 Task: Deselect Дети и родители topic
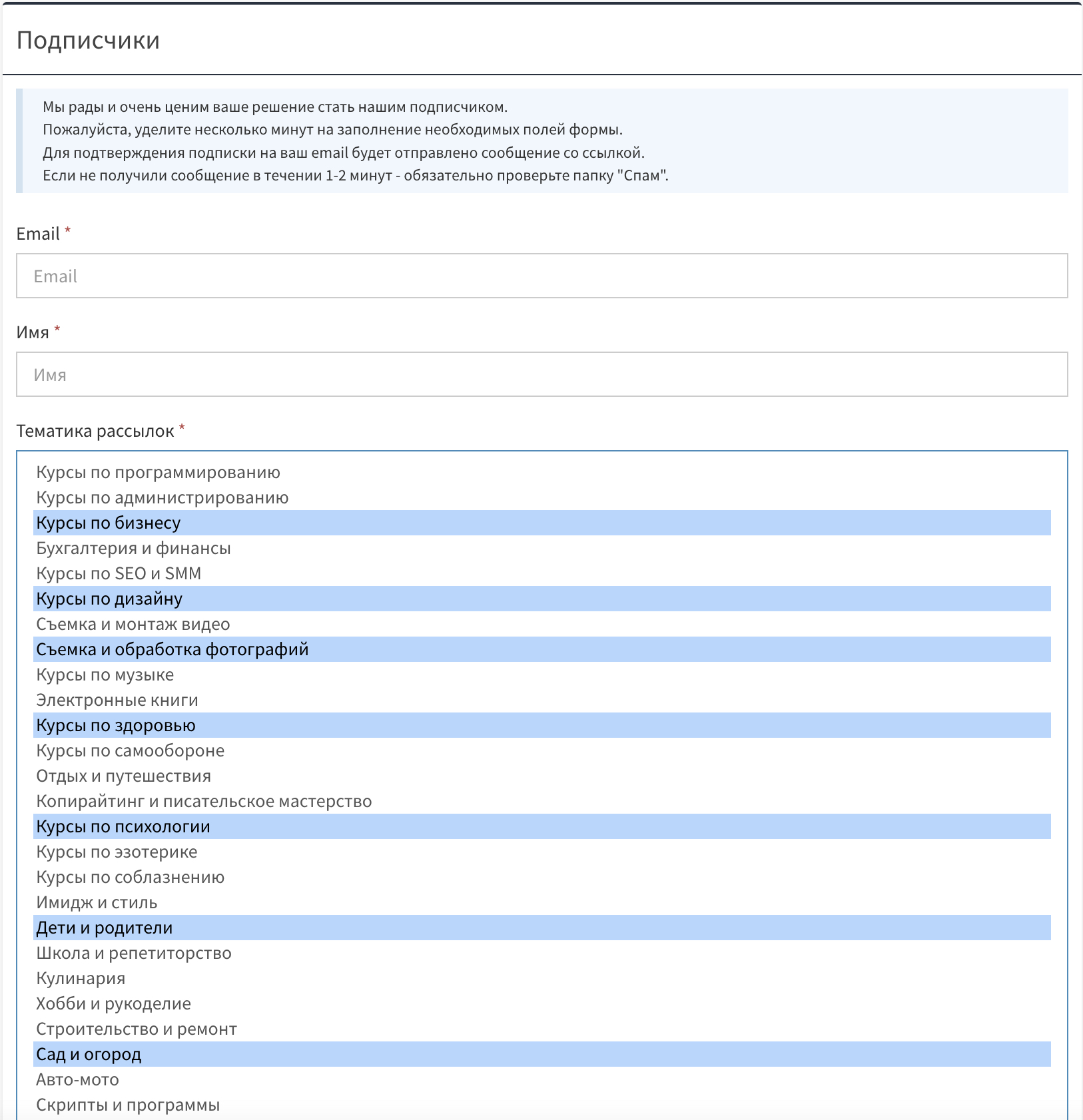point(105,928)
